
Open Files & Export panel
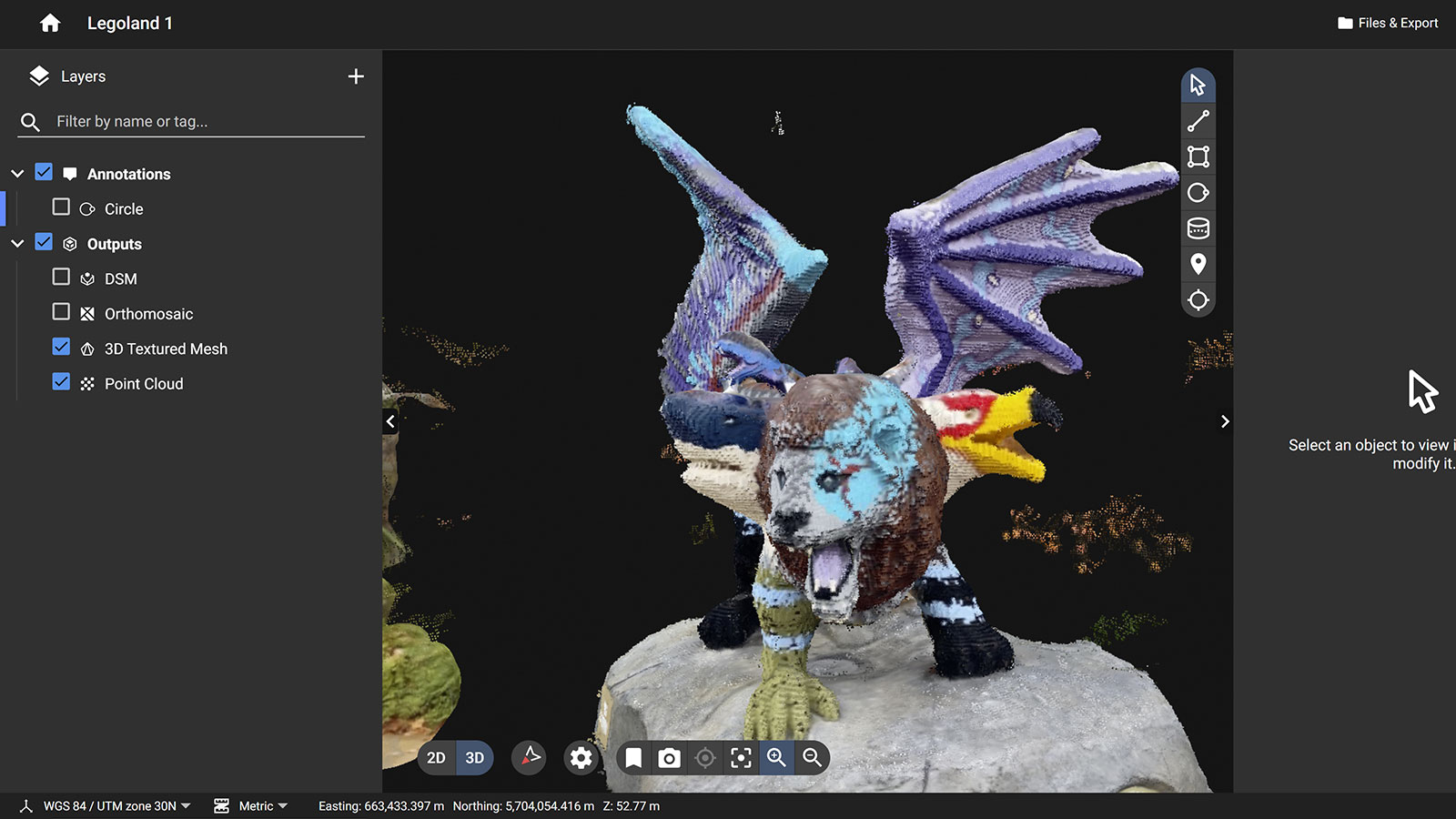pos(1388,23)
